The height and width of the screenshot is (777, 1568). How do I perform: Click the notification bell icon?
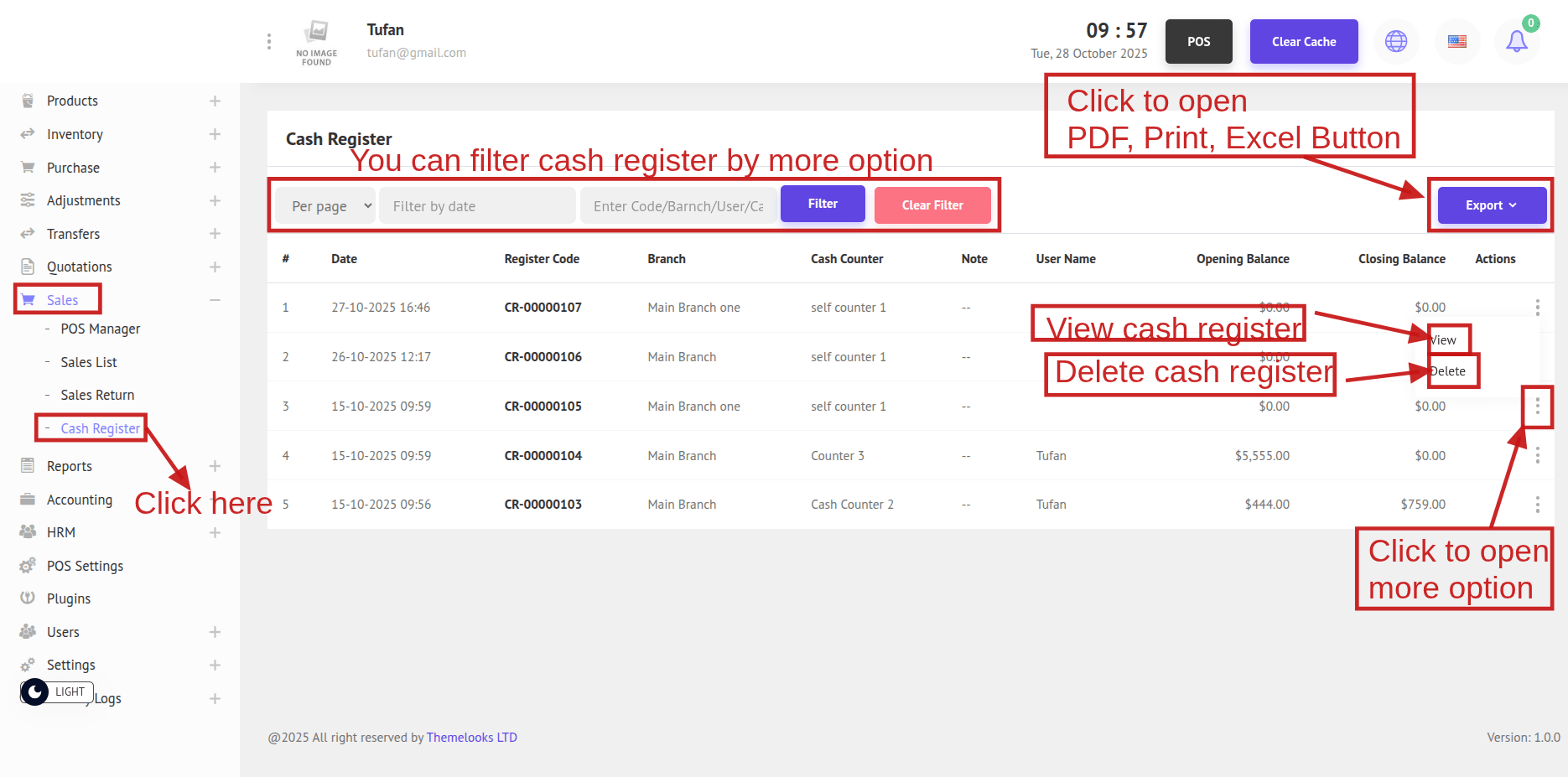(1516, 41)
